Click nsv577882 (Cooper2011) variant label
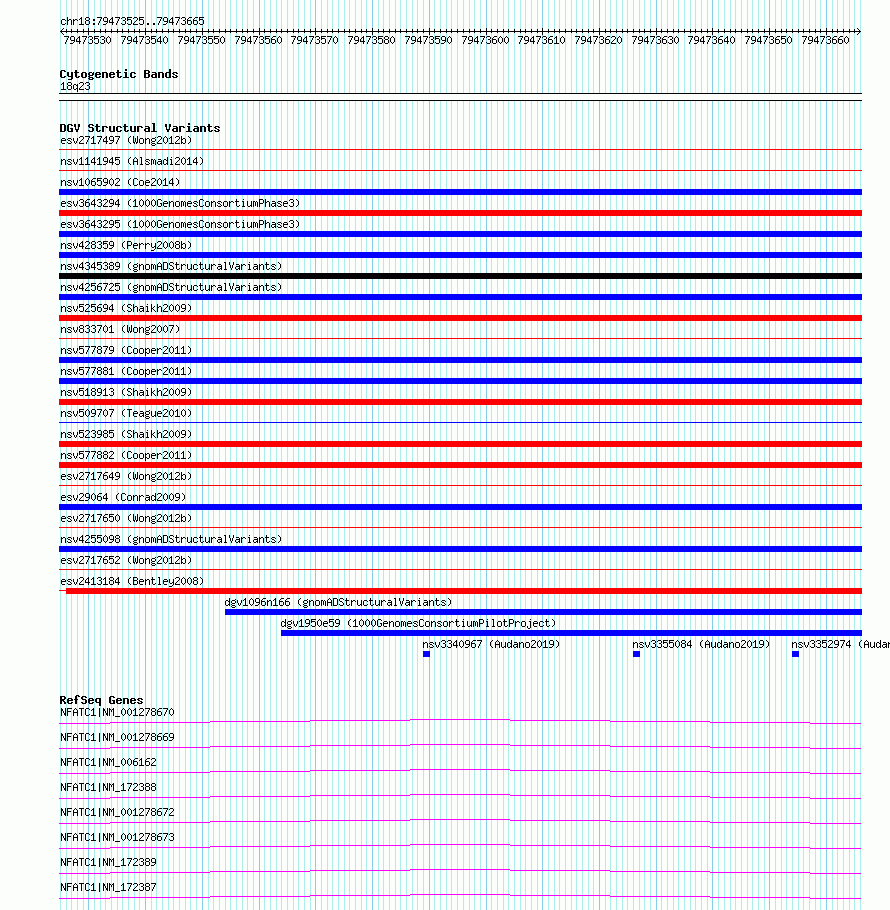The width and height of the screenshot is (890, 910). [126, 455]
